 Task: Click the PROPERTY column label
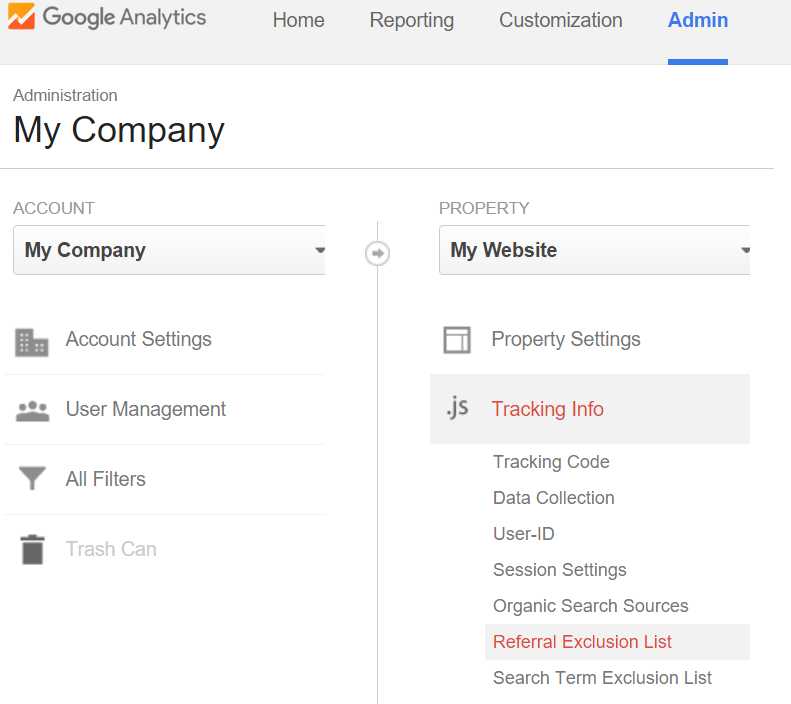coord(484,208)
